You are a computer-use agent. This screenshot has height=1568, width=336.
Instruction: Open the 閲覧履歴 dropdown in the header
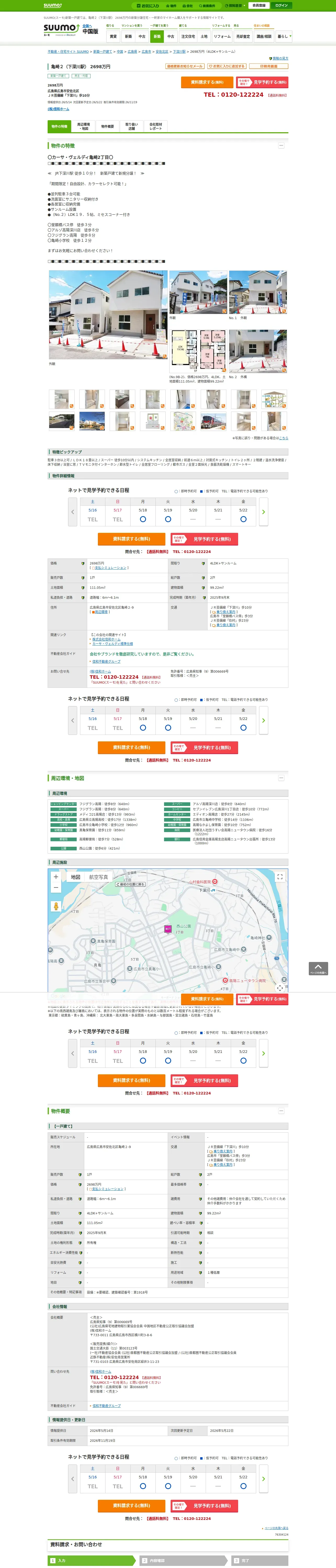click(235, 5)
